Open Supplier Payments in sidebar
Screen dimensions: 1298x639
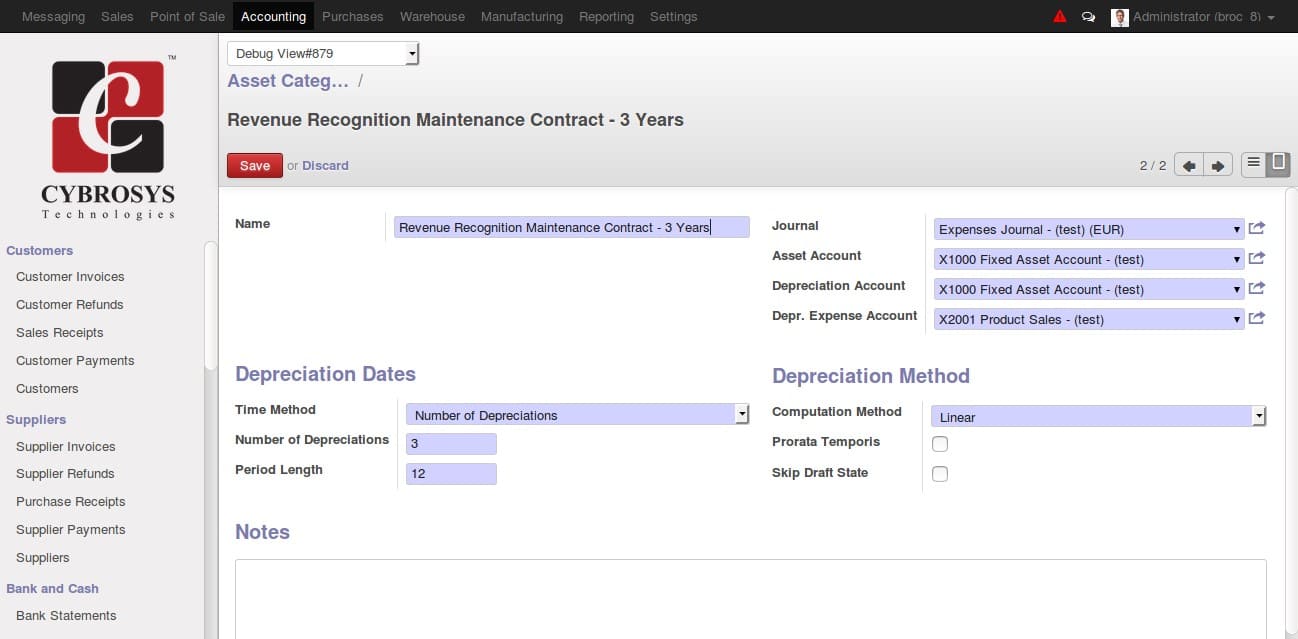(70, 530)
